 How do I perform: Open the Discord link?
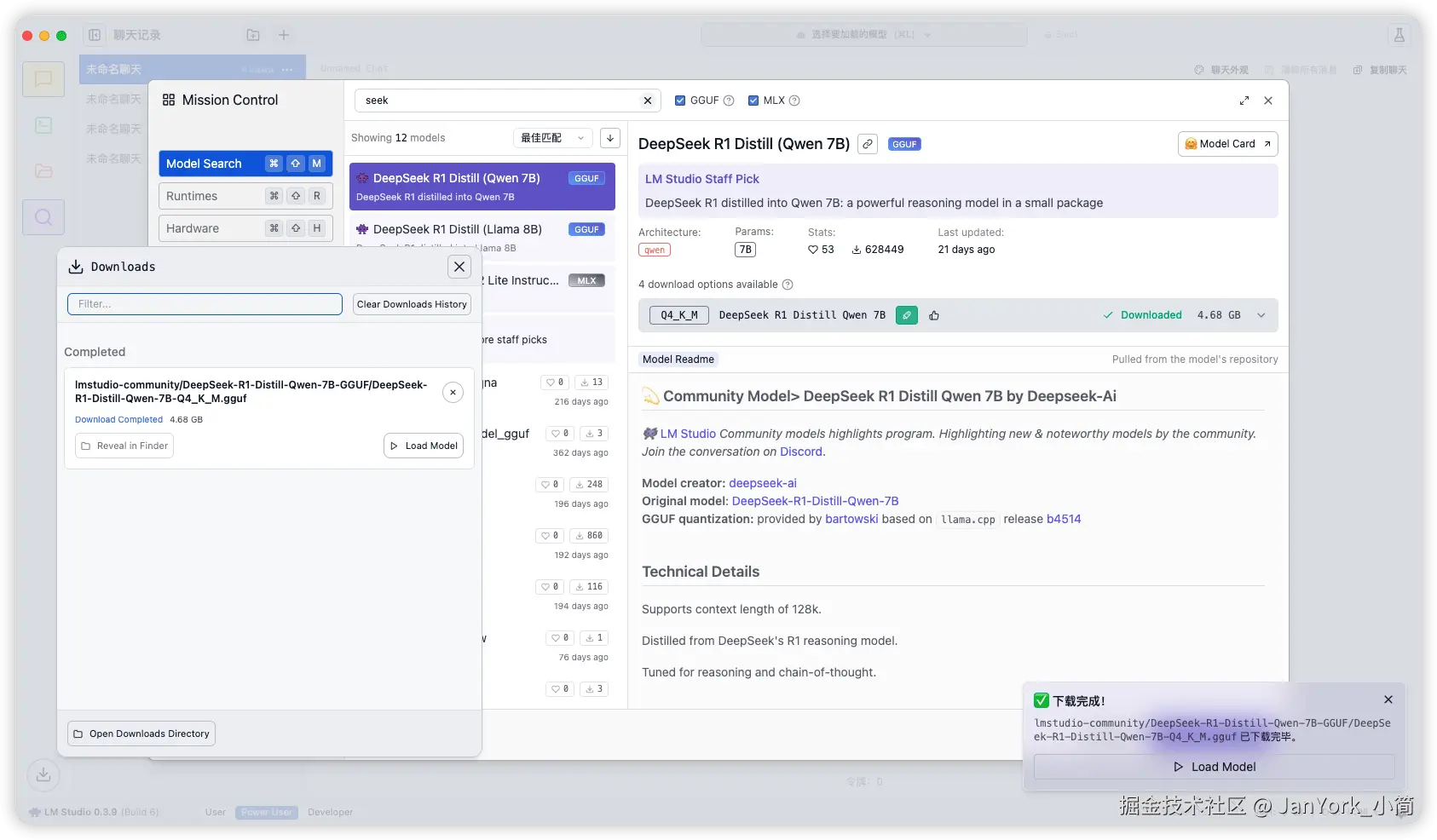coord(801,452)
